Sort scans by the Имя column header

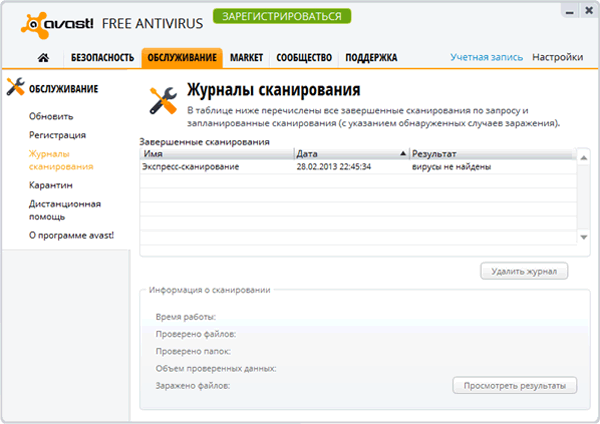217,154
